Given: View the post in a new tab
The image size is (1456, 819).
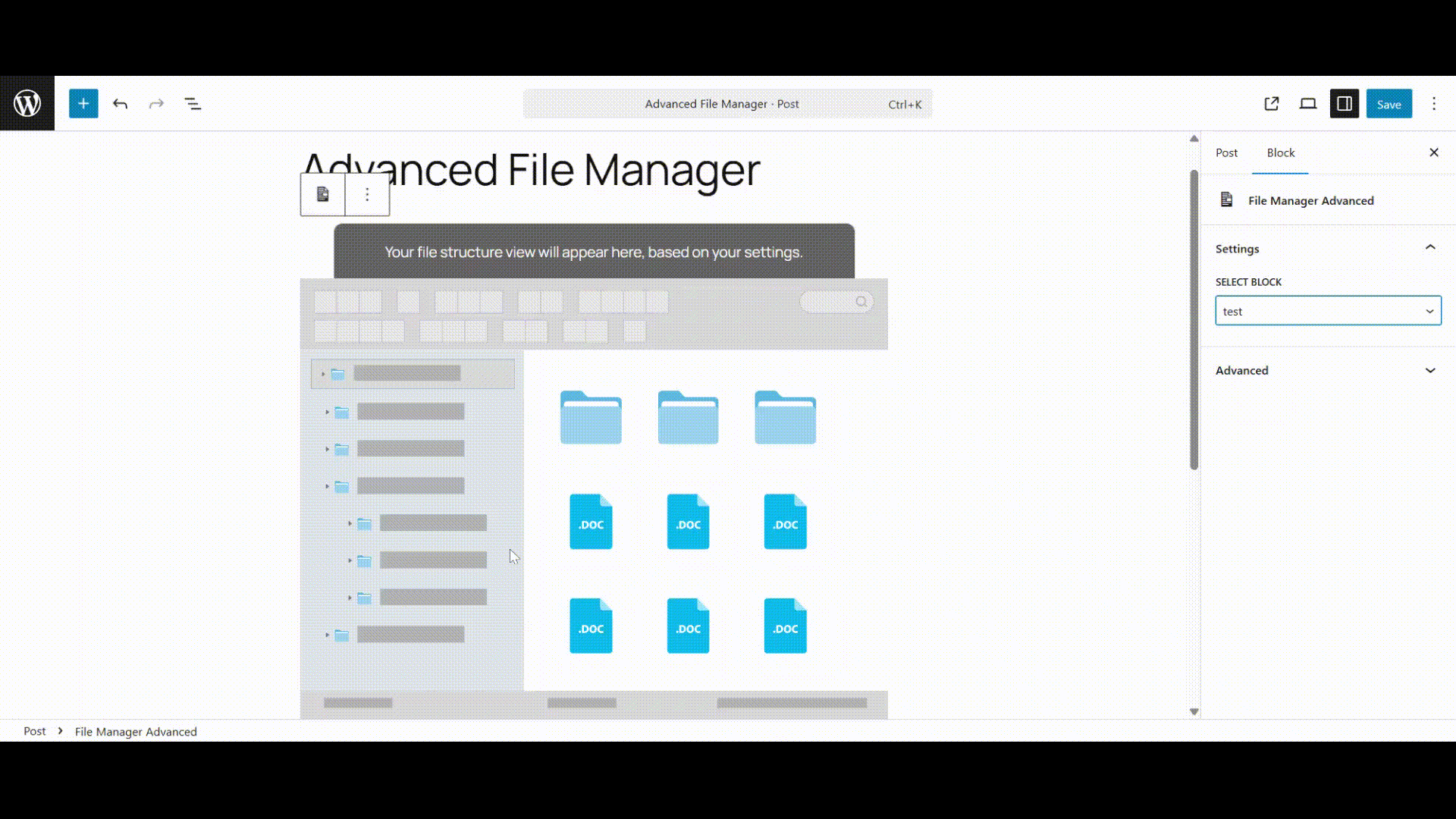Looking at the screenshot, I should point(1272,103).
